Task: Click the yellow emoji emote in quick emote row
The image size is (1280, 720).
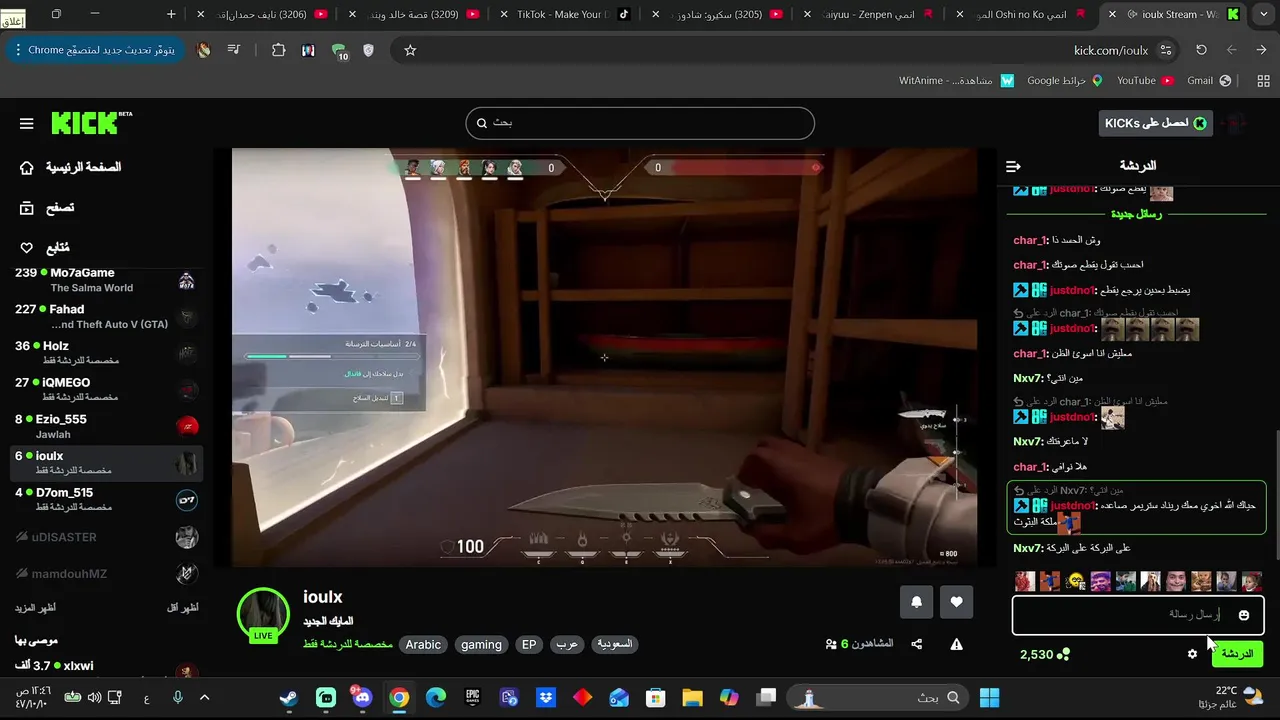Action: pos(1076,582)
